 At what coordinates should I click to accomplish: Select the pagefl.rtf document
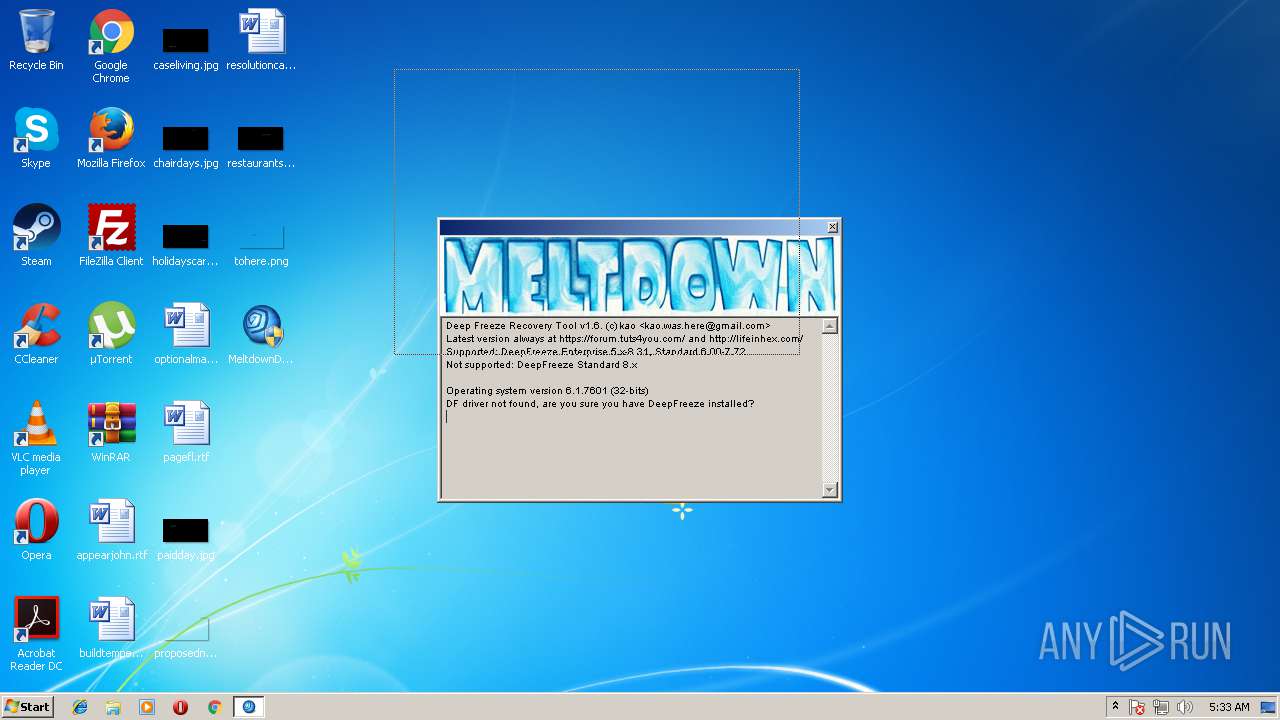pyautogui.click(x=186, y=432)
